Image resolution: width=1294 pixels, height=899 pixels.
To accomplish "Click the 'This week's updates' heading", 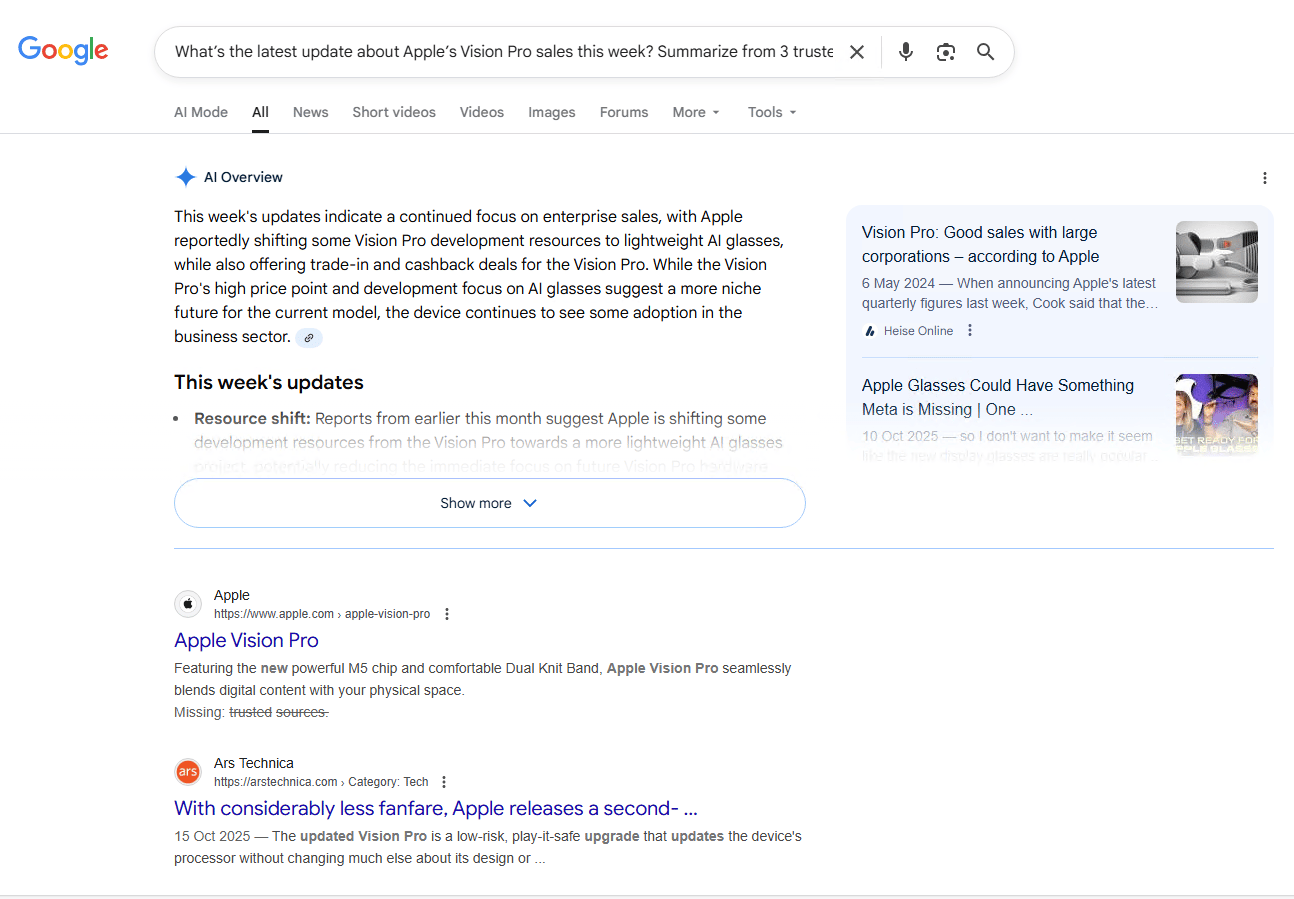I will [269, 382].
